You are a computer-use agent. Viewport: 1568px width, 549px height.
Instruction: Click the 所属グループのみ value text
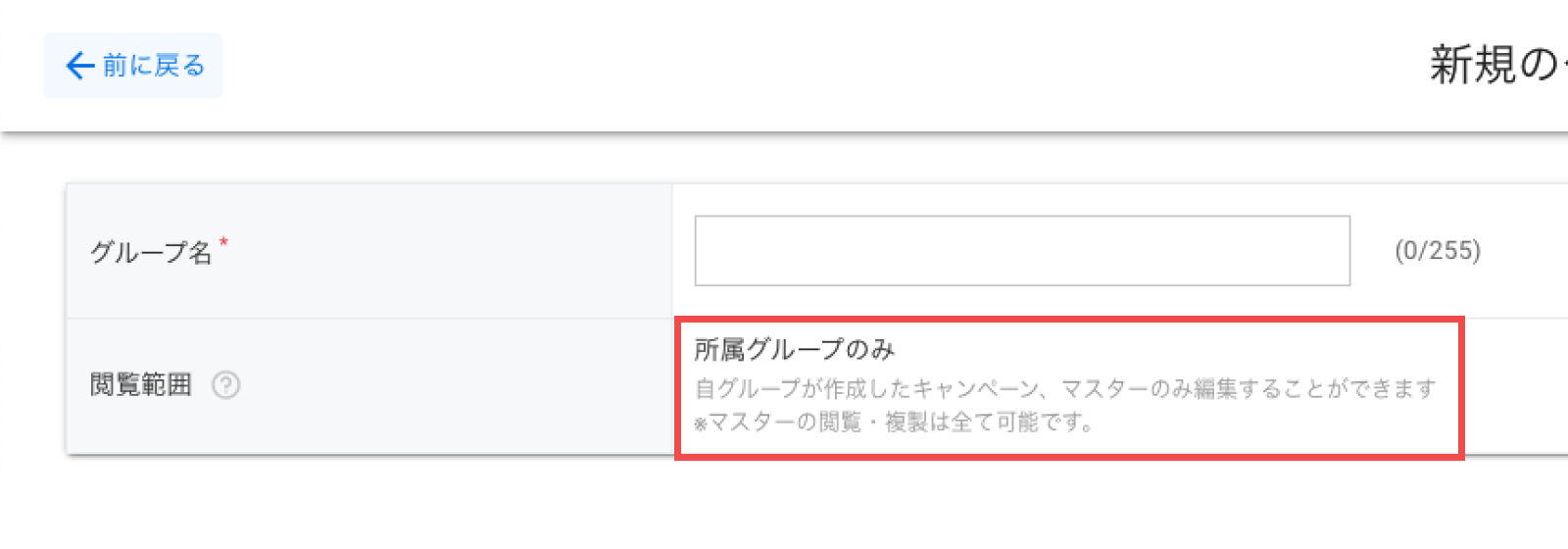[x=795, y=349]
